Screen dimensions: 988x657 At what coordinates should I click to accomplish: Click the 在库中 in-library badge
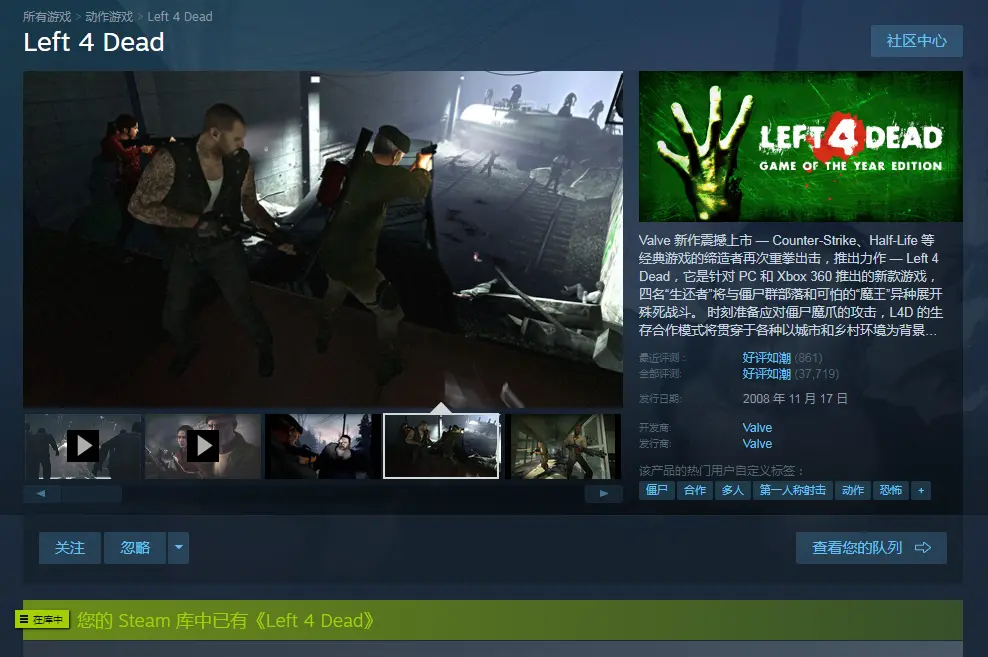point(42,620)
